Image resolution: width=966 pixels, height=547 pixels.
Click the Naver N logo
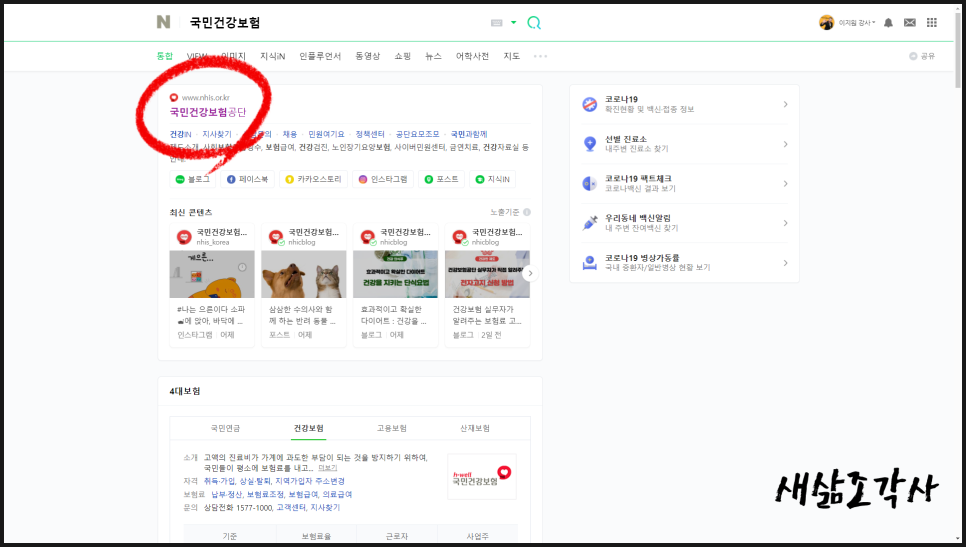163,22
